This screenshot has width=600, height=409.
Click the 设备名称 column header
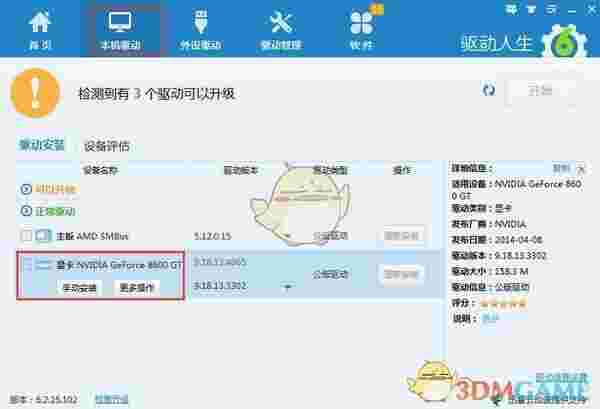tap(100, 170)
